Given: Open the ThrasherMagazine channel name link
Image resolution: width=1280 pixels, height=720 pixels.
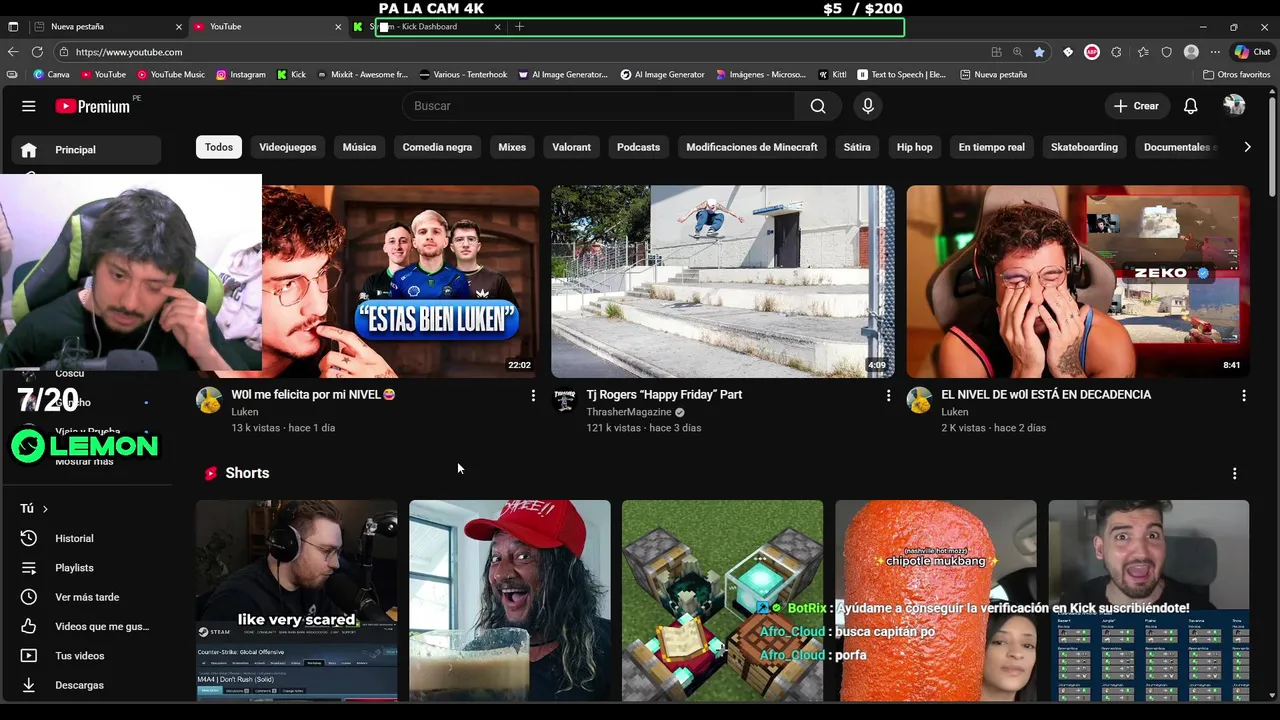Looking at the screenshot, I should click(x=629, y=412).
